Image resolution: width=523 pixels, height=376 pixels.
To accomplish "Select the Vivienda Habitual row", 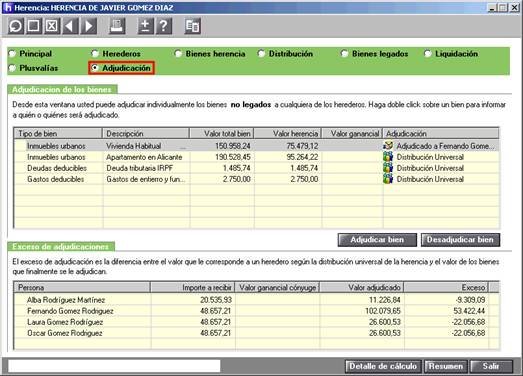I will [257, 146].
